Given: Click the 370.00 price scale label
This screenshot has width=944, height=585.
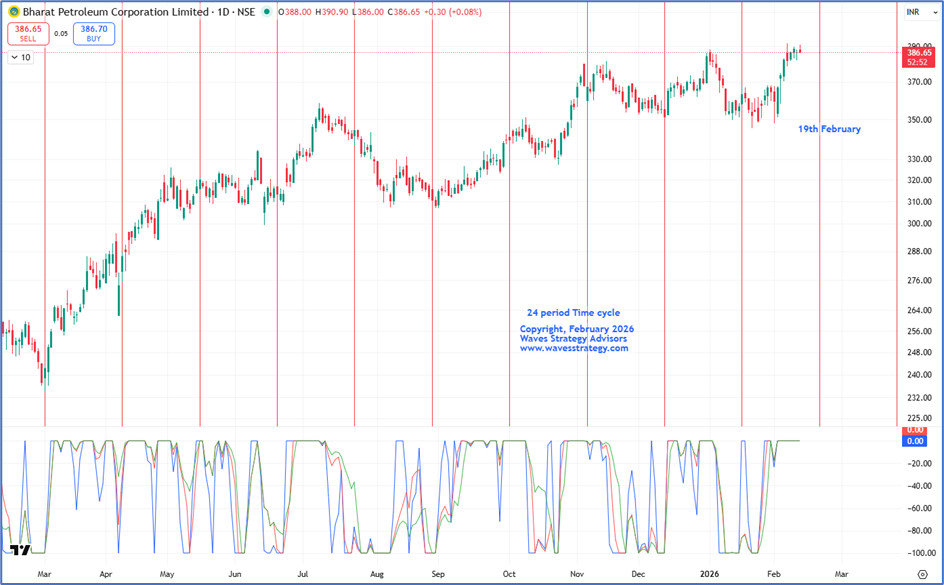Looking at the screenshot, I should [919, 82].
